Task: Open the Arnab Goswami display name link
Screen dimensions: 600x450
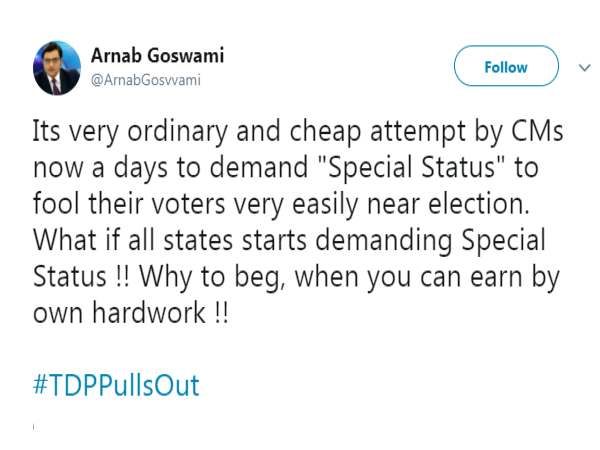Action: pos(157,56)
